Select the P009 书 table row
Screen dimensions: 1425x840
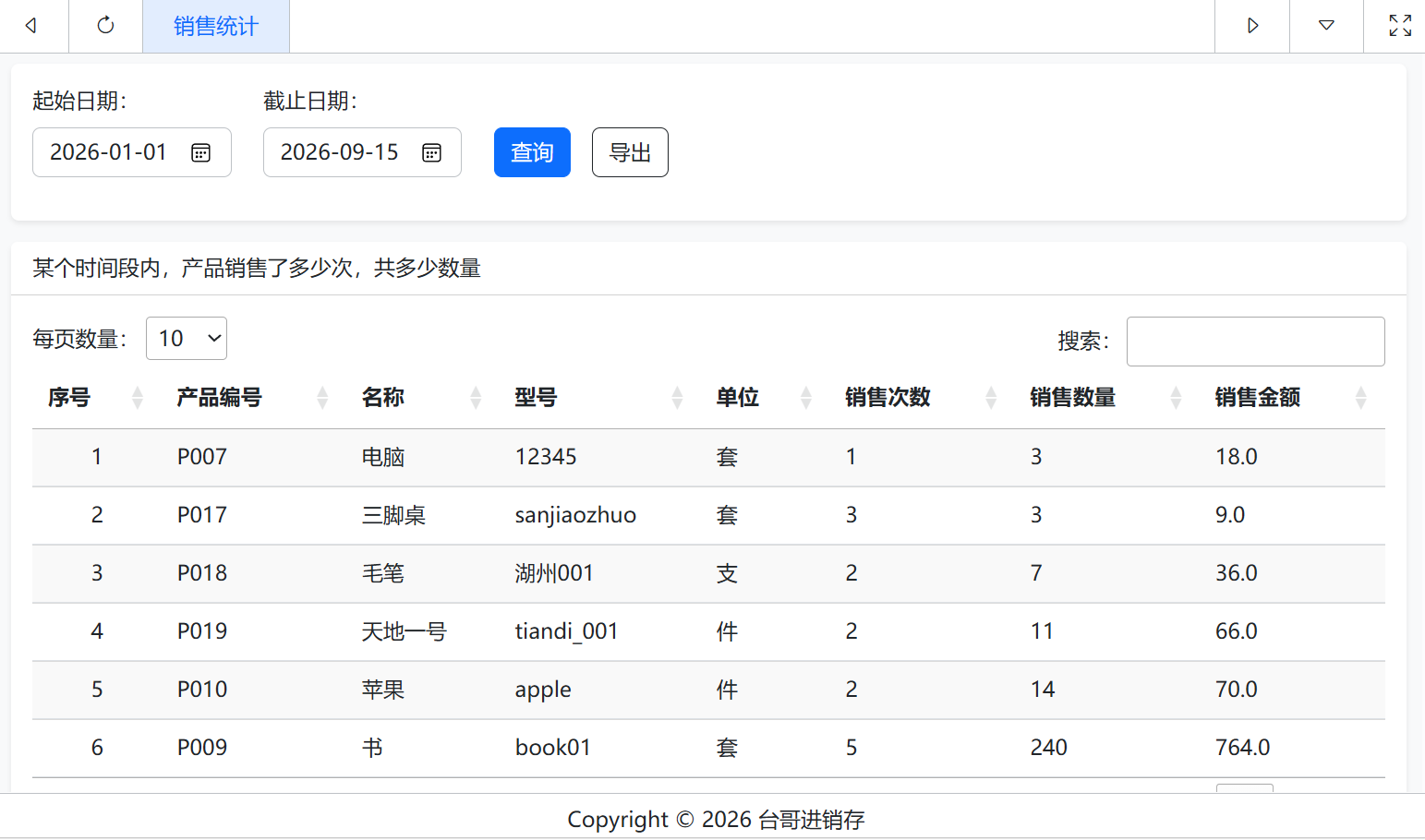[708, 748]
